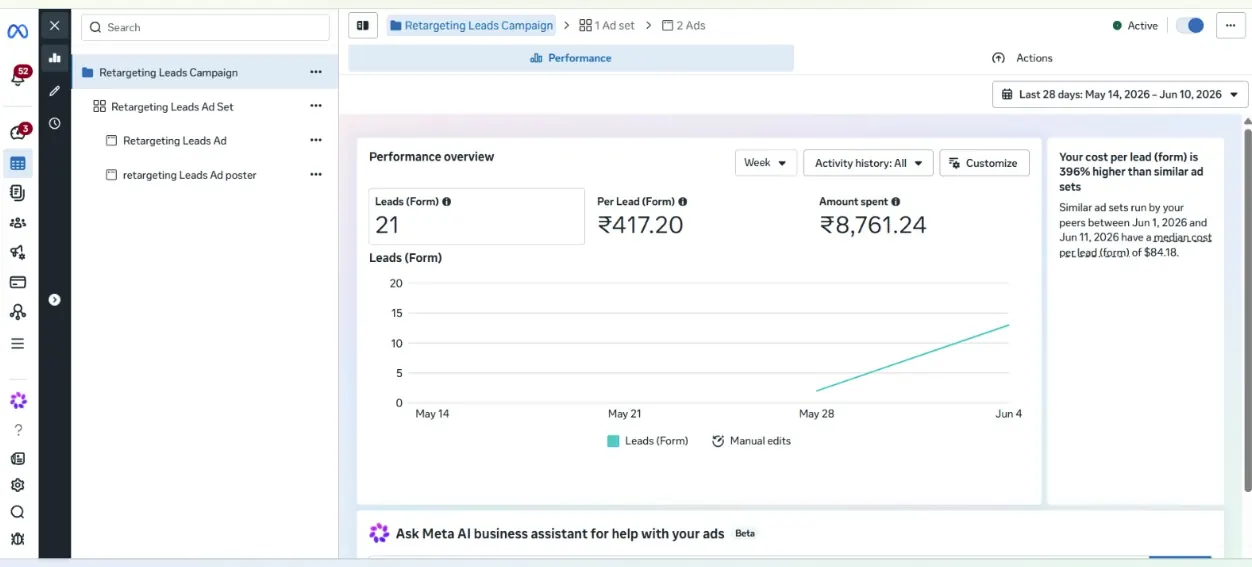Click median cost per lead (form) link
1252x567 pixels.
(x=1136, y=245)
